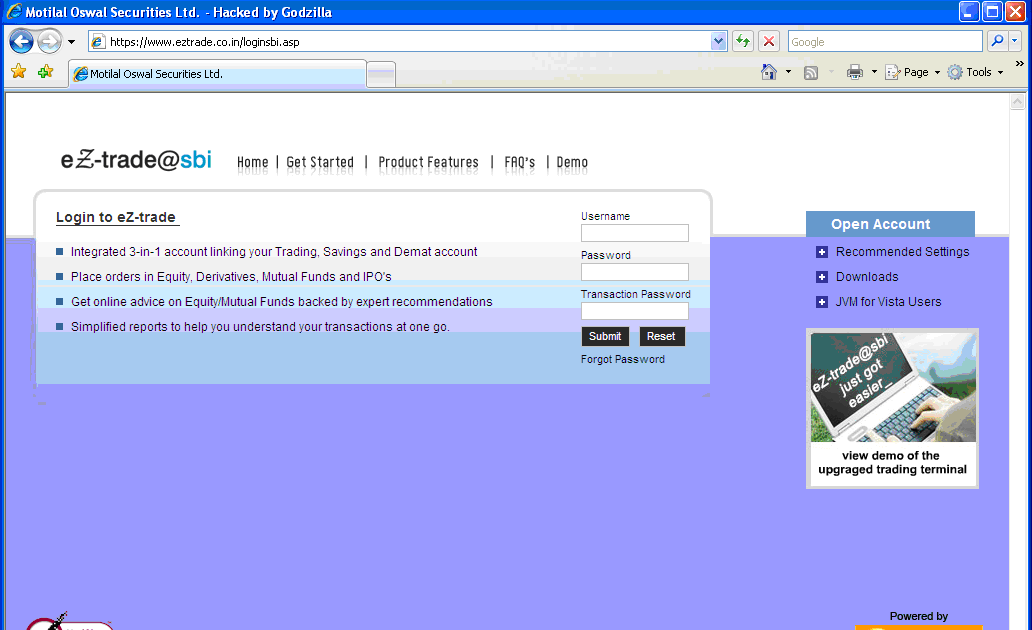Open the Downloads link
Viewport: 1032px width, 630px height.
pos(867,276)
